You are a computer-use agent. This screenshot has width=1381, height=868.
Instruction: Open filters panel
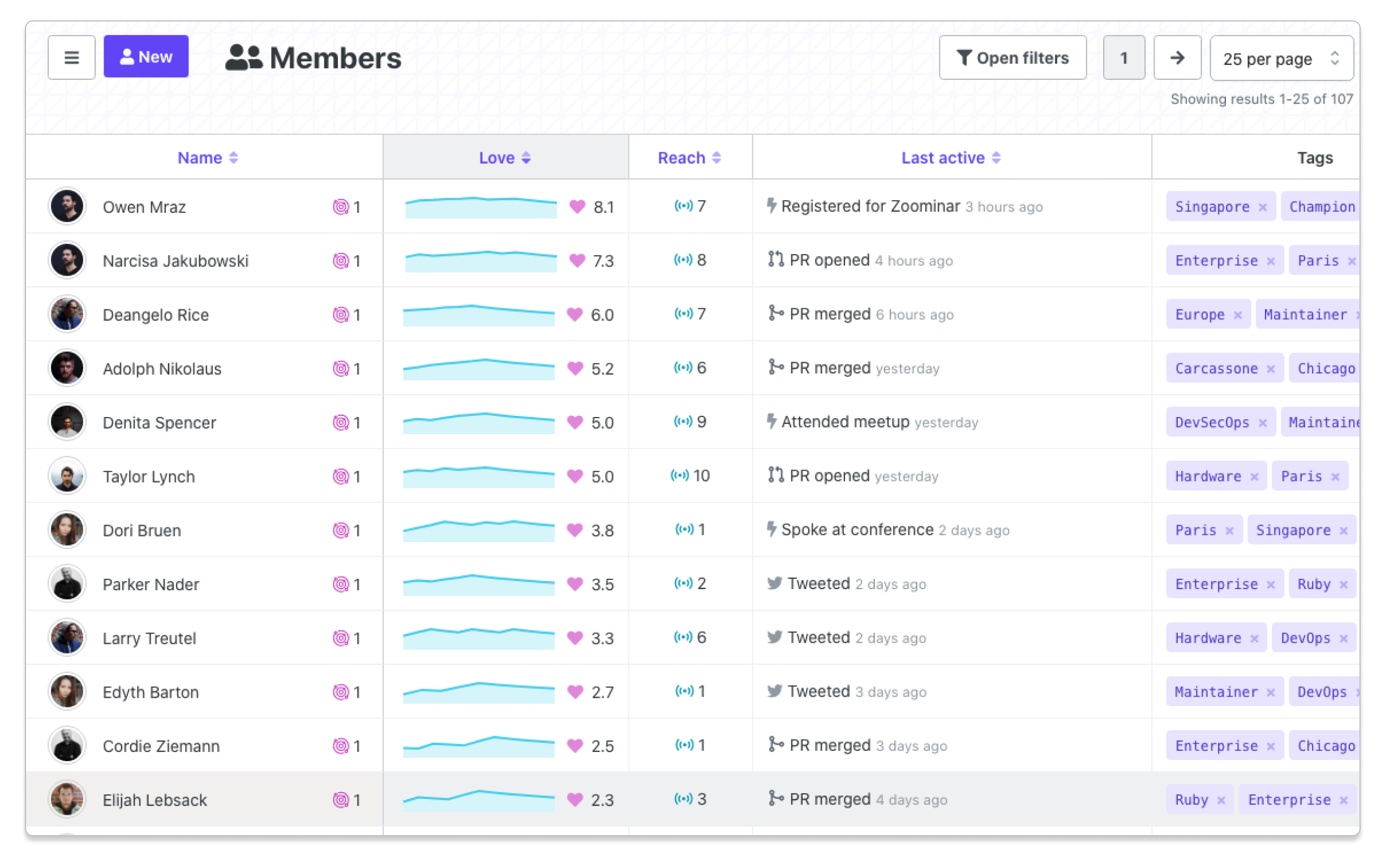(x=1013, y=58)
